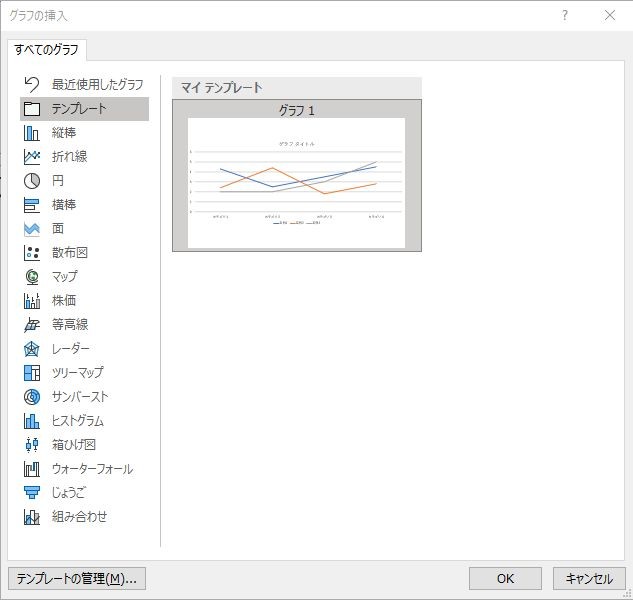Select the 等高線 surface chart icon
The width and height of the screenshot is (633, 600).
(x=31, y=325)
